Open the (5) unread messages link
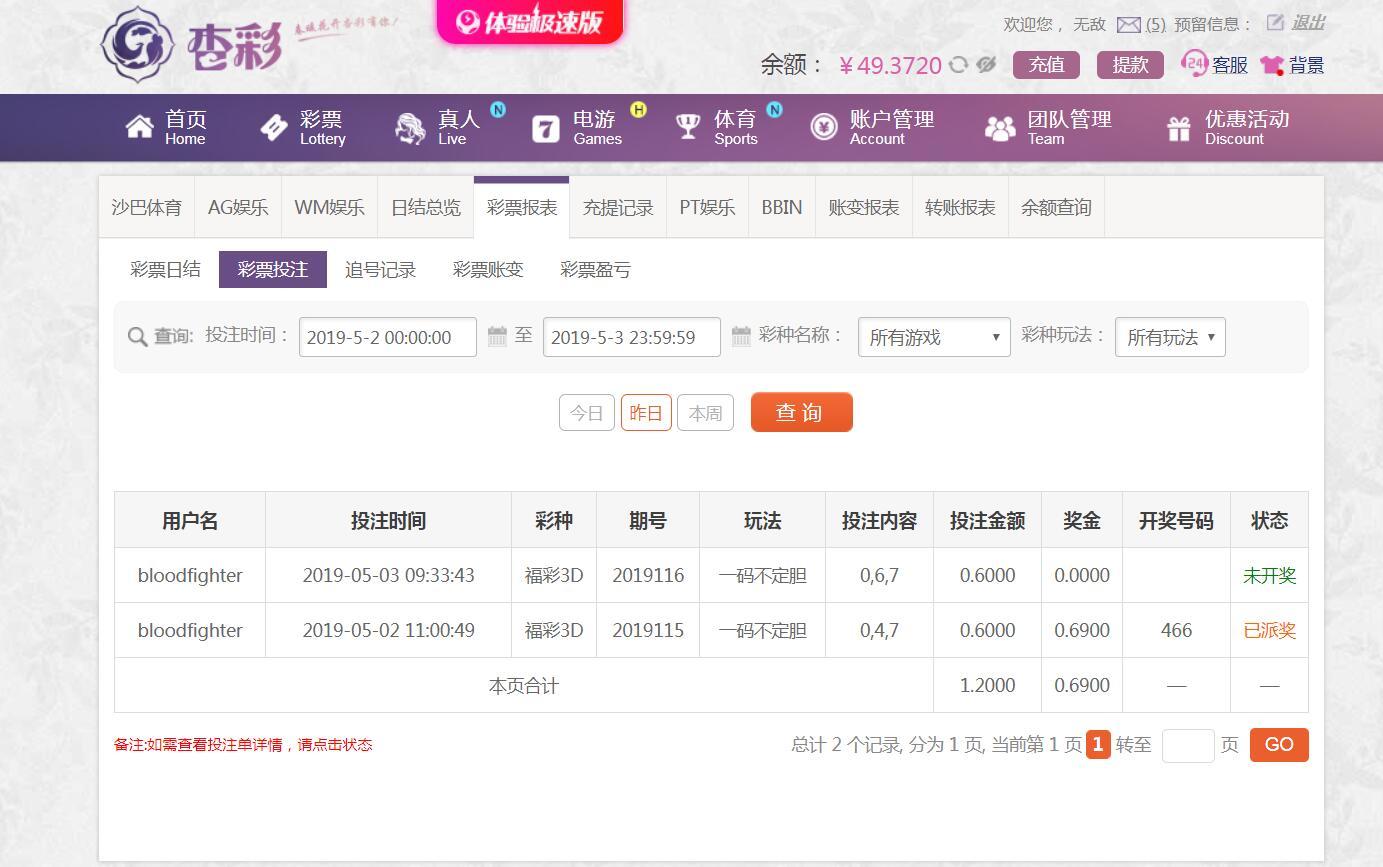Image resolution: width=1383 pixels, height=867 pixels. 1156,24
